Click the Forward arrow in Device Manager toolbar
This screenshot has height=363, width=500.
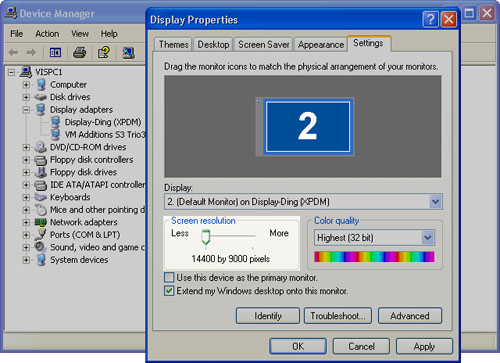[x=31, y=52]
